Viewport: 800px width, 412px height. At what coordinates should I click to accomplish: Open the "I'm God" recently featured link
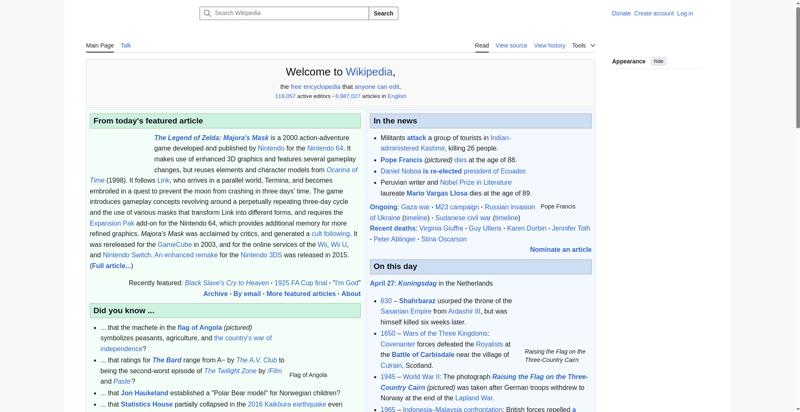pos(346,283)
